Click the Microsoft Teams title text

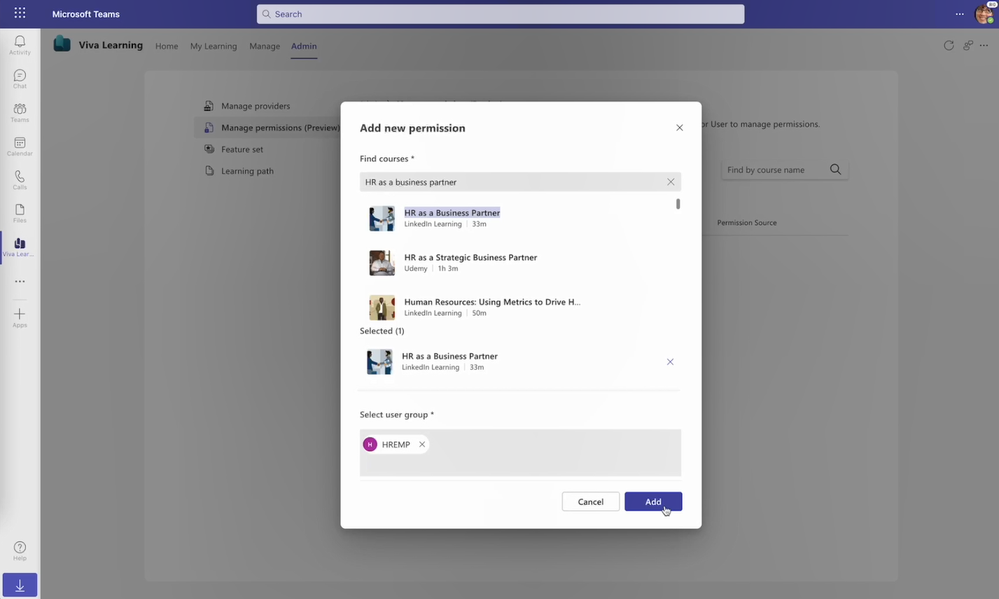pyautogui.click(x=86, y=14)
